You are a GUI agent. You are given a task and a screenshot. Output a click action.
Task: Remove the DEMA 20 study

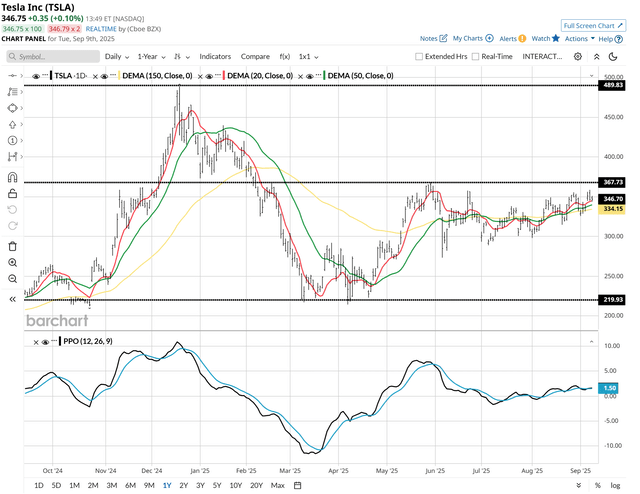point(300,76)
